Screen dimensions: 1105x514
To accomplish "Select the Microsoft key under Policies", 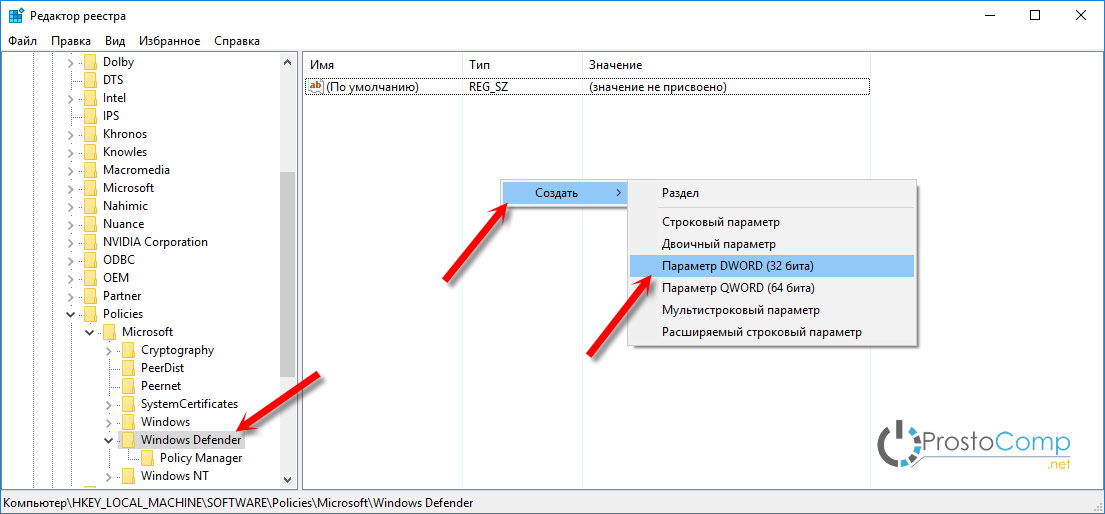I will pyautogui.click(x=147, y=331).
